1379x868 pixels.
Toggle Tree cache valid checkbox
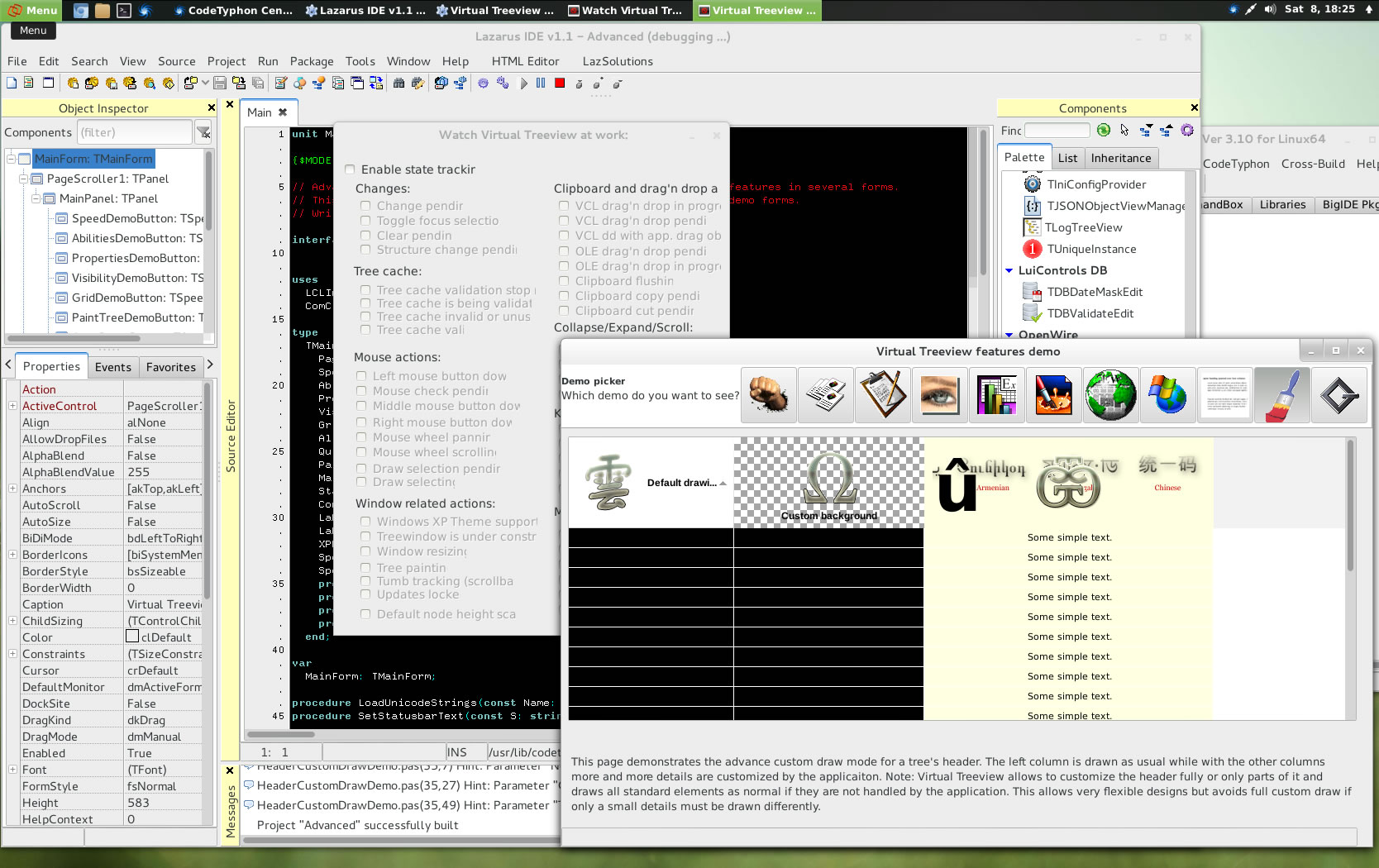point(365,330)
